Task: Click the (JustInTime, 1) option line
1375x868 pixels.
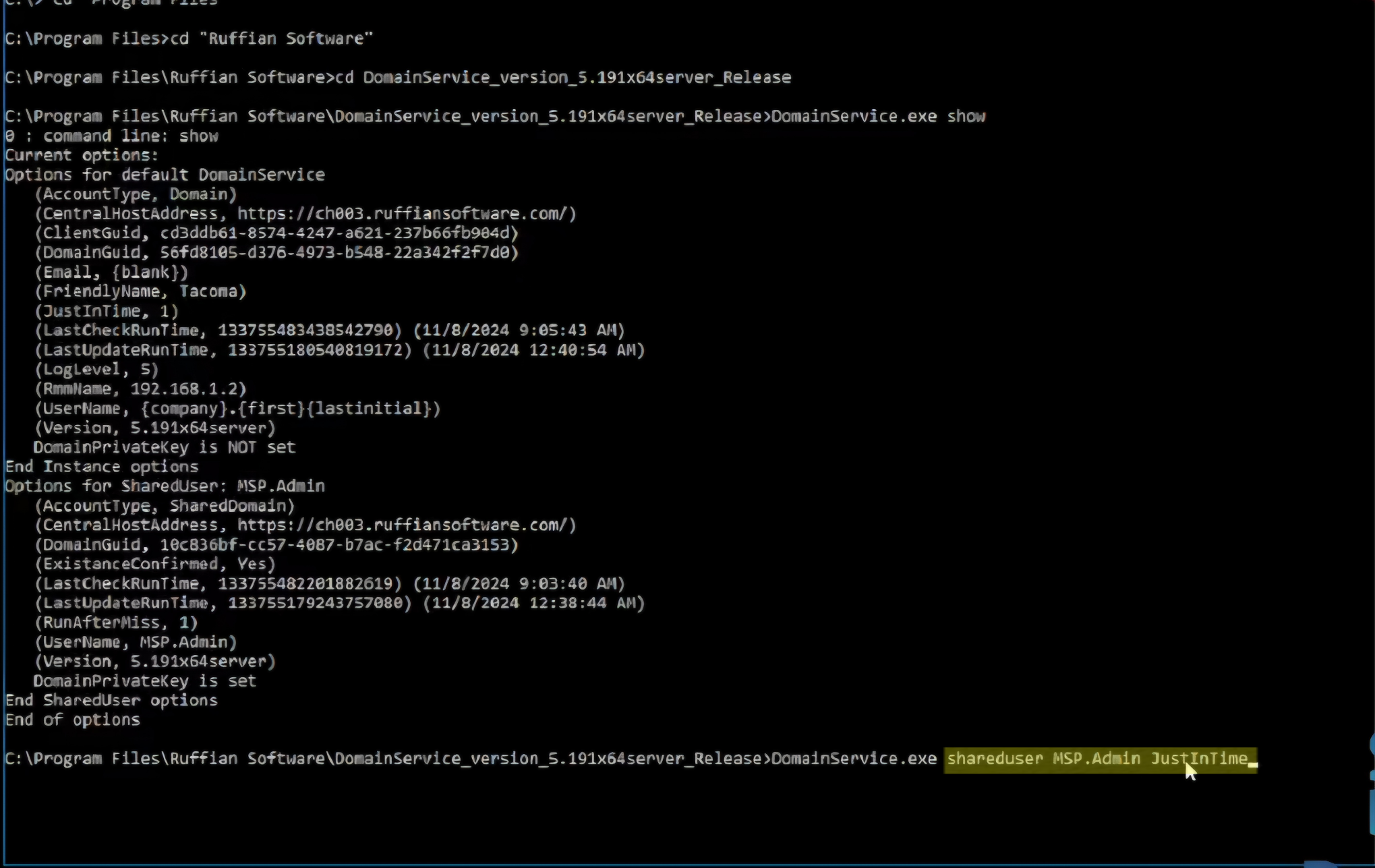Action: click(x=107, y=311)
